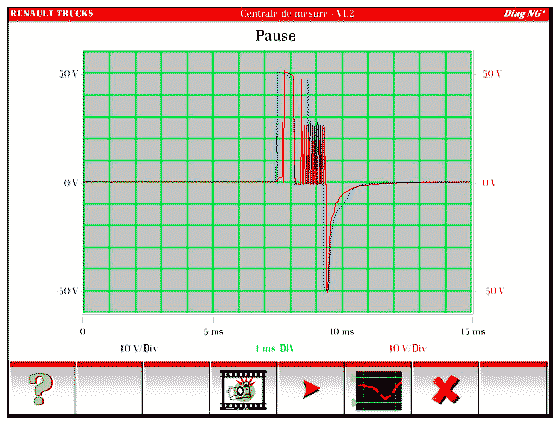
Task: Click the red right axis 50 V marker
Action: pyautogui.click(x=492, y=74)
